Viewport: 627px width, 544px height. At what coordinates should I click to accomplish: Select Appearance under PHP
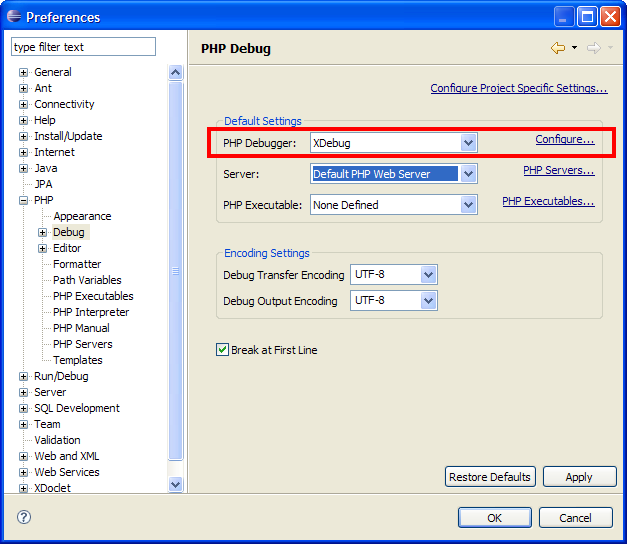[x=82, y=216]
